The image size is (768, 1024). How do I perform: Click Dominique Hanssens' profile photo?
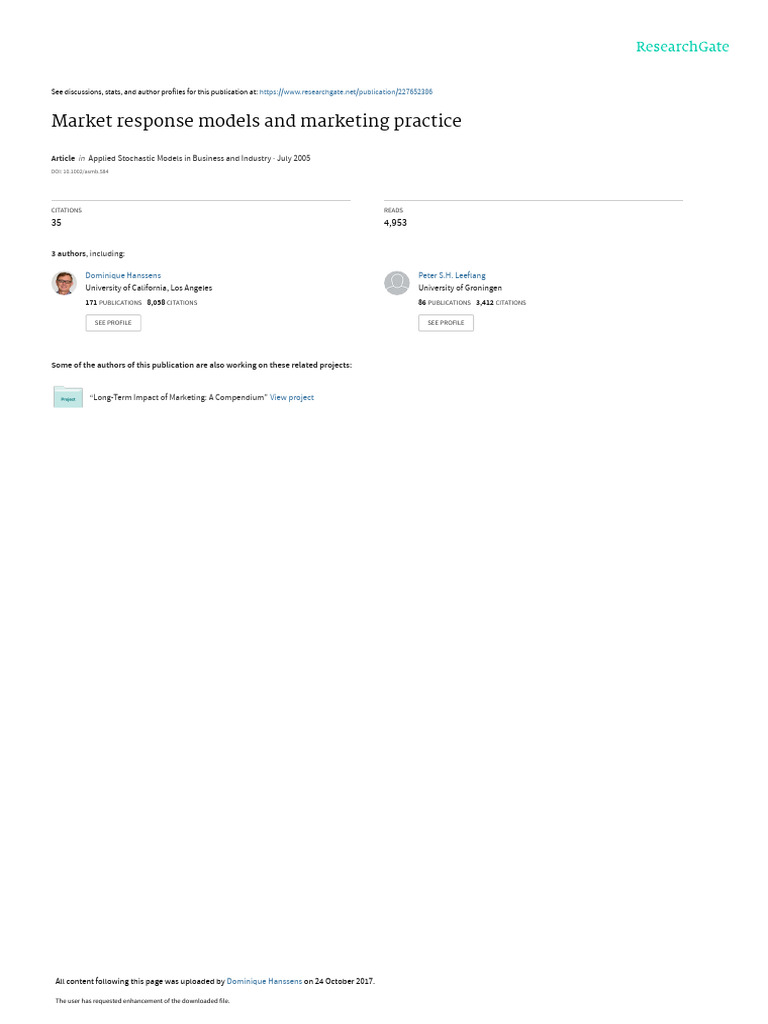pyautogui.click(x=64, y=283)
